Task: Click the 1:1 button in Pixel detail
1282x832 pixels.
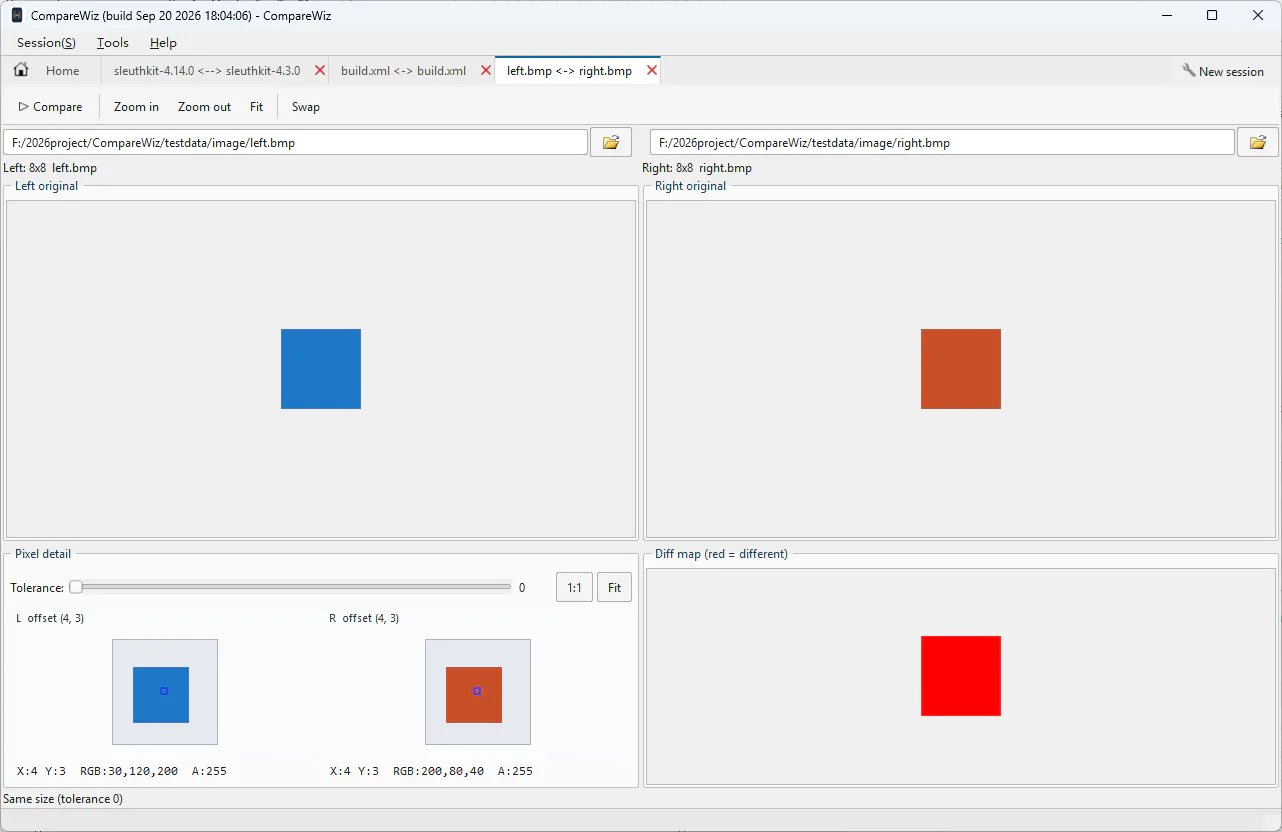Action: coord(574,587)
